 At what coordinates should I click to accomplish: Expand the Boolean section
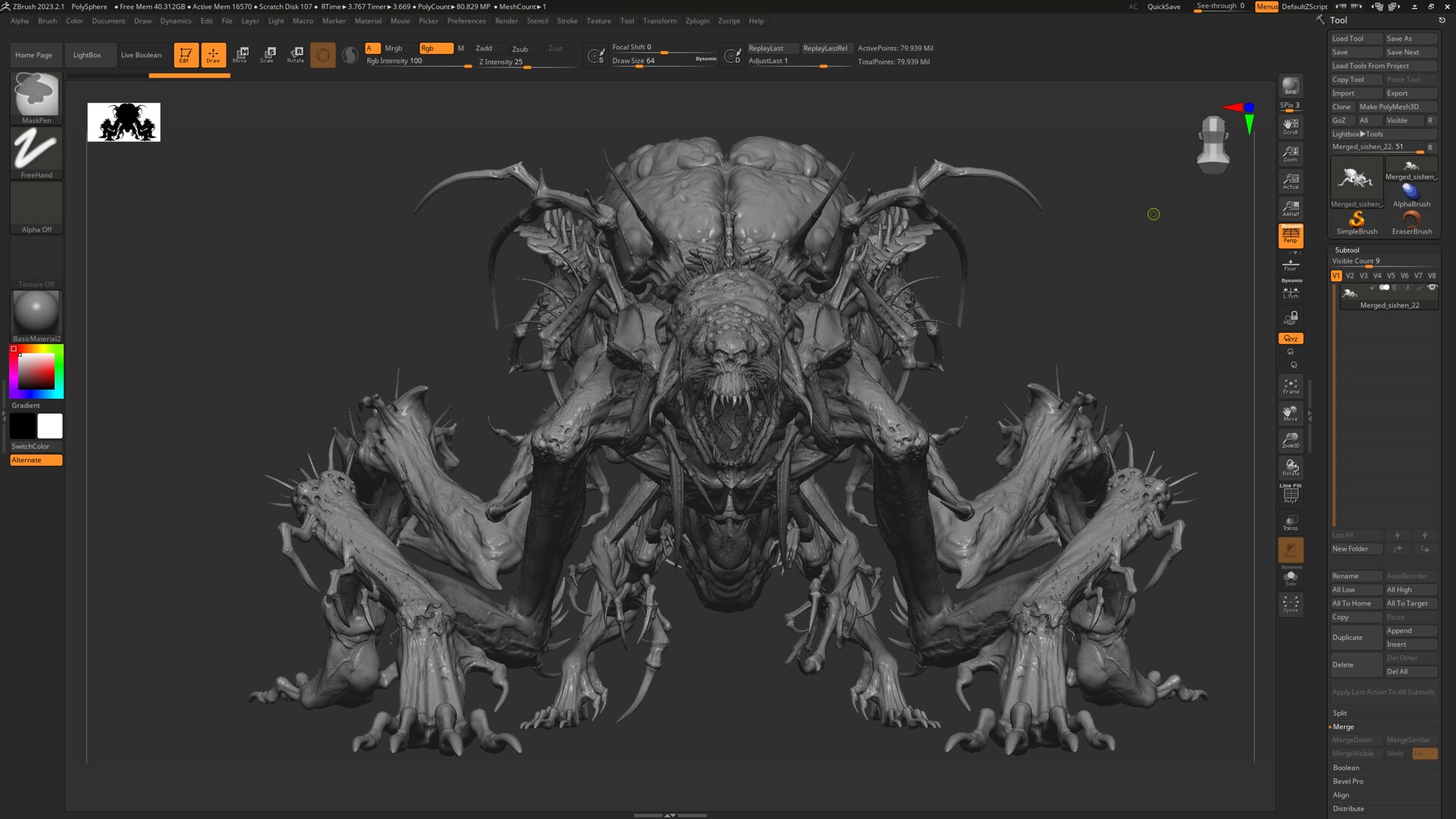click(1346, 767)
